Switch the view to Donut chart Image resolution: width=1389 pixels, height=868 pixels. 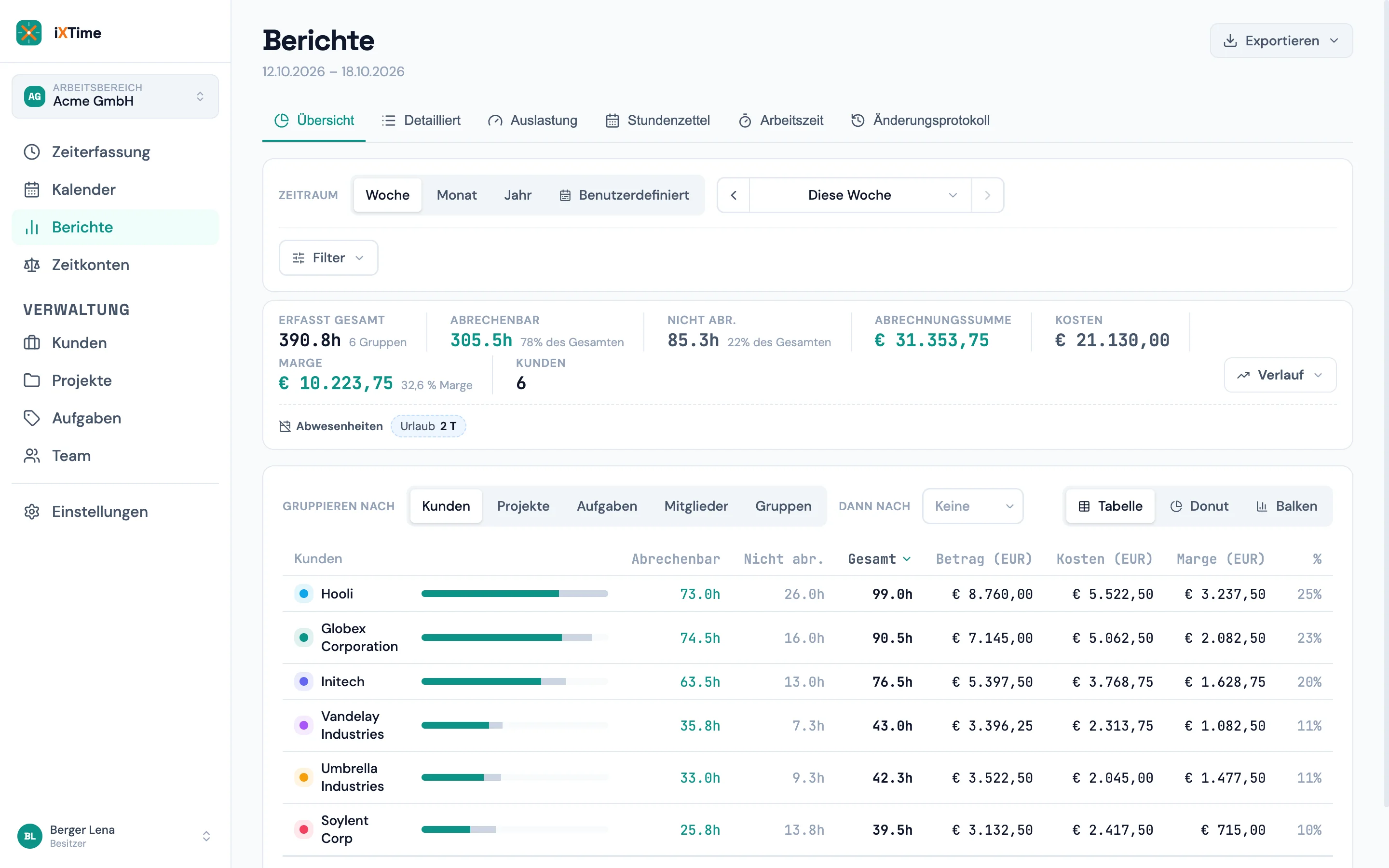(x=1199, y=506)
